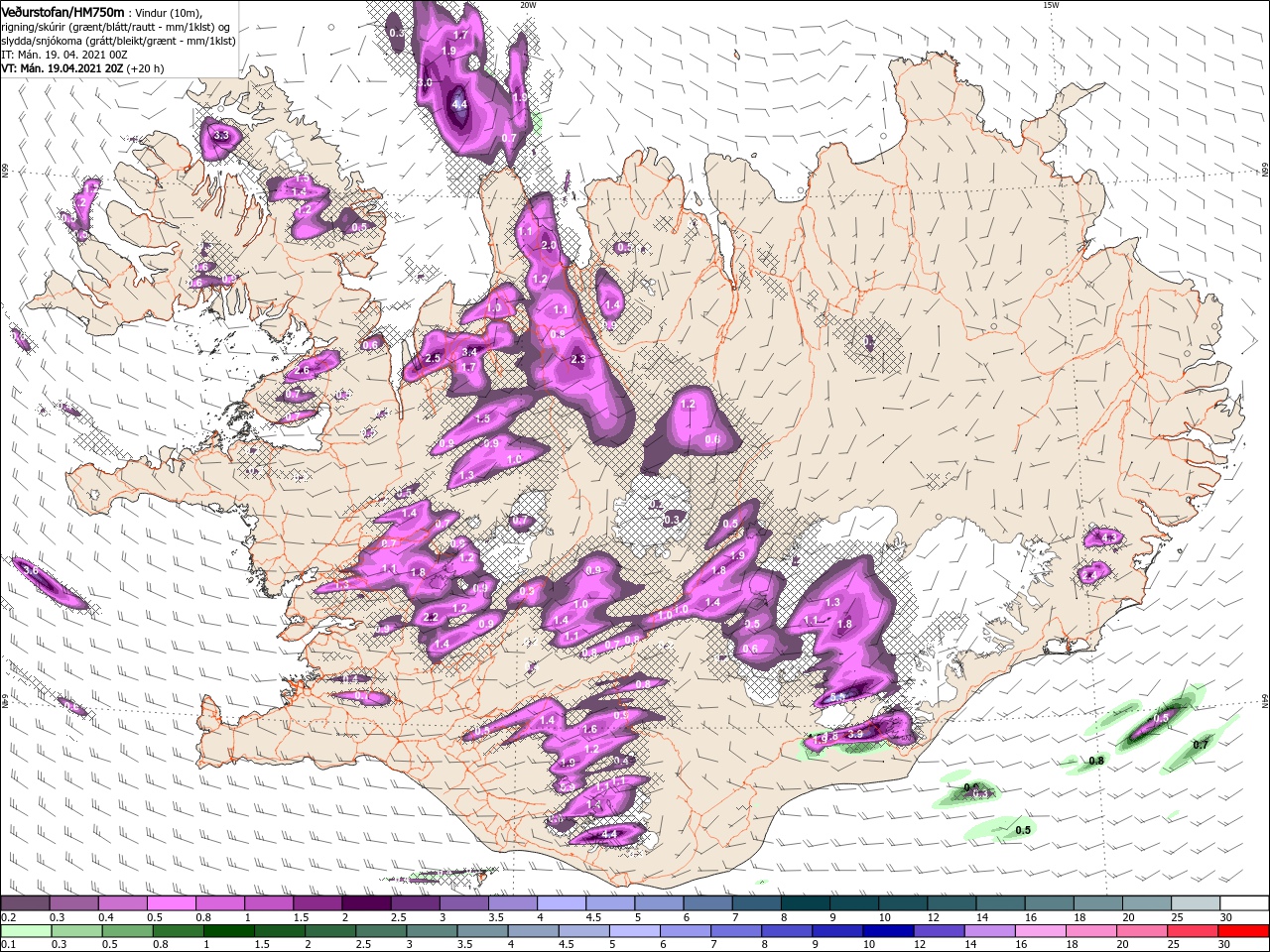
Task: Pick the light grey swatch labeled 25 in upper scale
Action: pos(1196,903)
